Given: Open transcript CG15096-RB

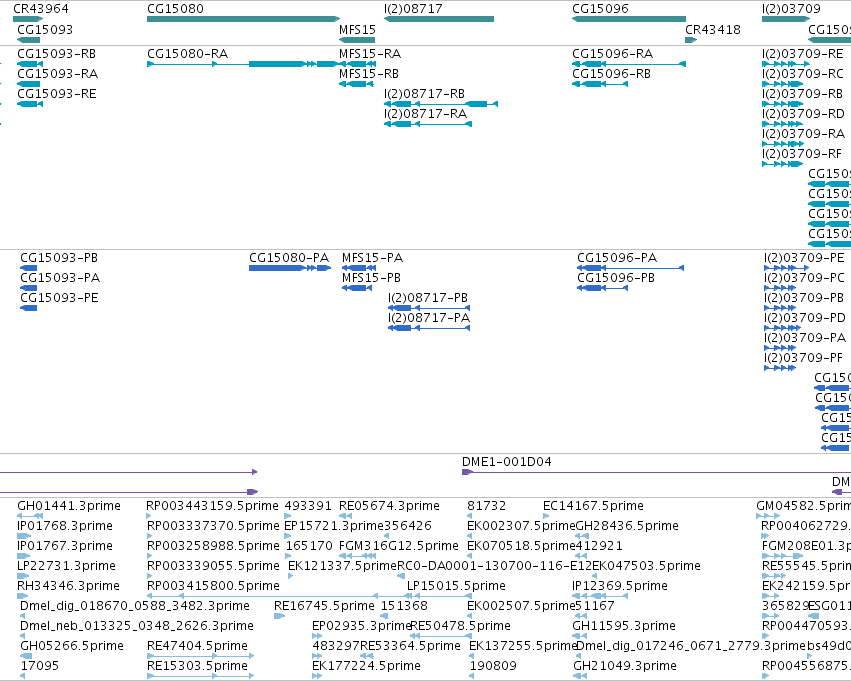Looking at the screenshot, I should (x=600, y=84).
